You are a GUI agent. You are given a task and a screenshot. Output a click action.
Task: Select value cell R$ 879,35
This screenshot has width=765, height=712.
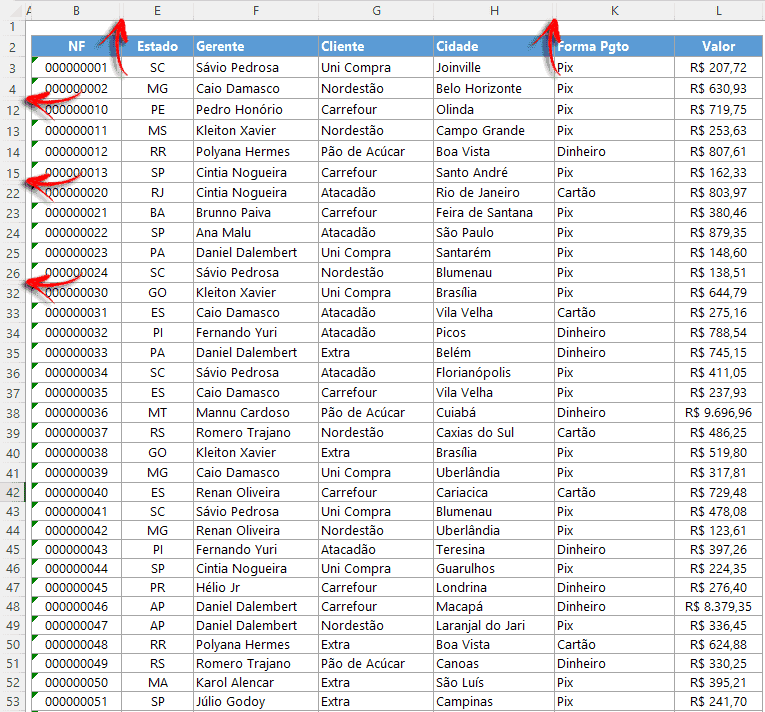(719, 232)
